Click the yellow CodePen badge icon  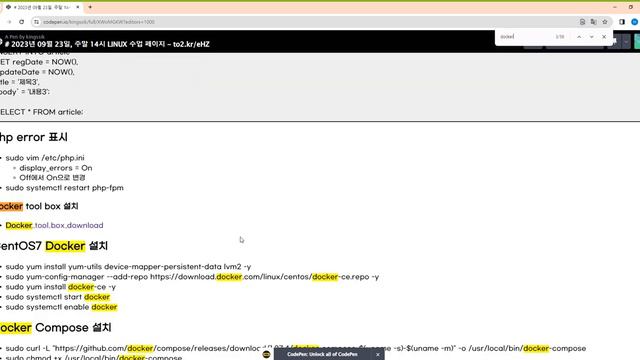(267, 354)
